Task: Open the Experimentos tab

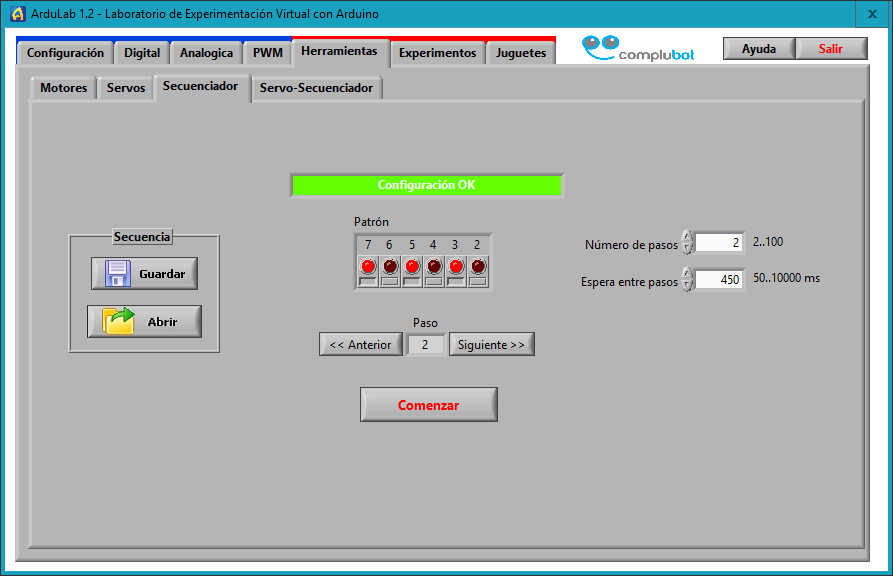Action: pos(437,53)
